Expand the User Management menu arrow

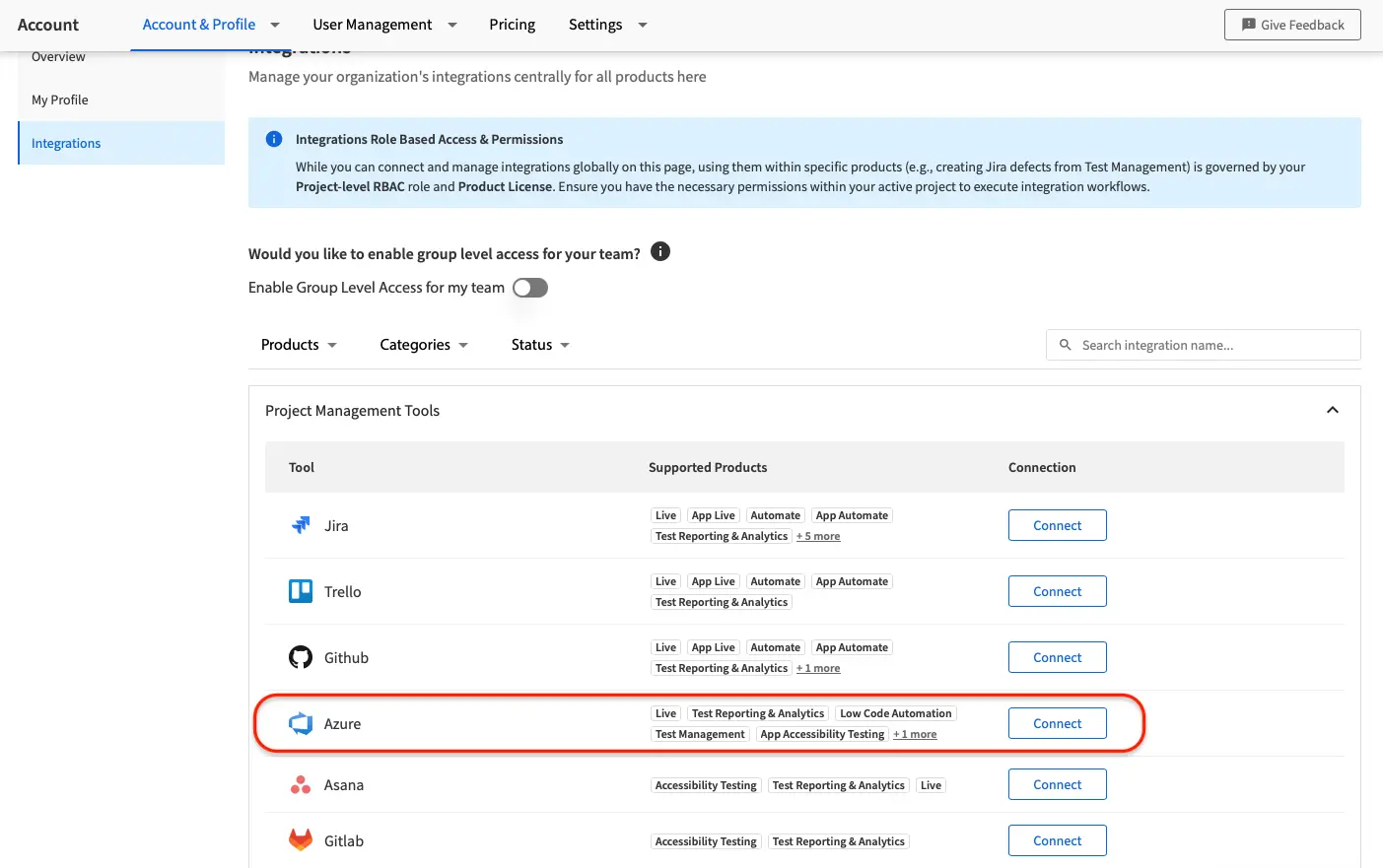coord(452,25)
